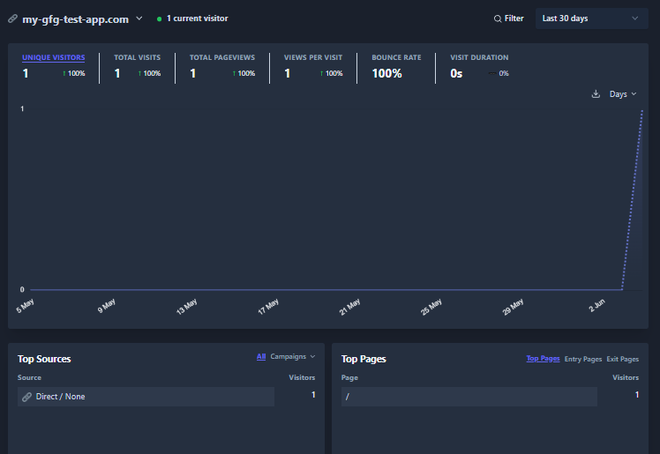Click the 17 May axis label

268,307
